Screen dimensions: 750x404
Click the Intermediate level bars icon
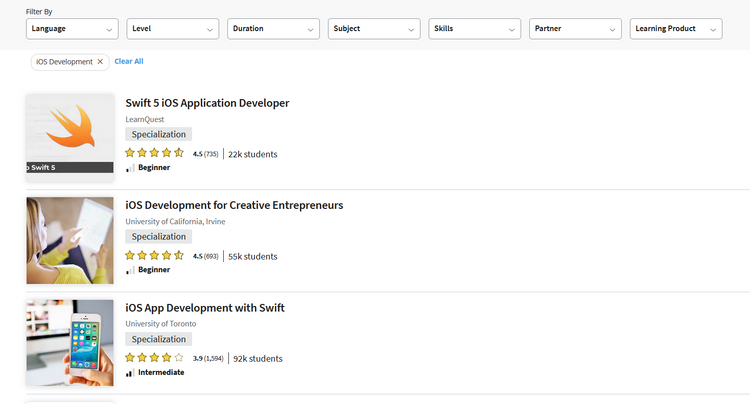[x=130, y=373]
